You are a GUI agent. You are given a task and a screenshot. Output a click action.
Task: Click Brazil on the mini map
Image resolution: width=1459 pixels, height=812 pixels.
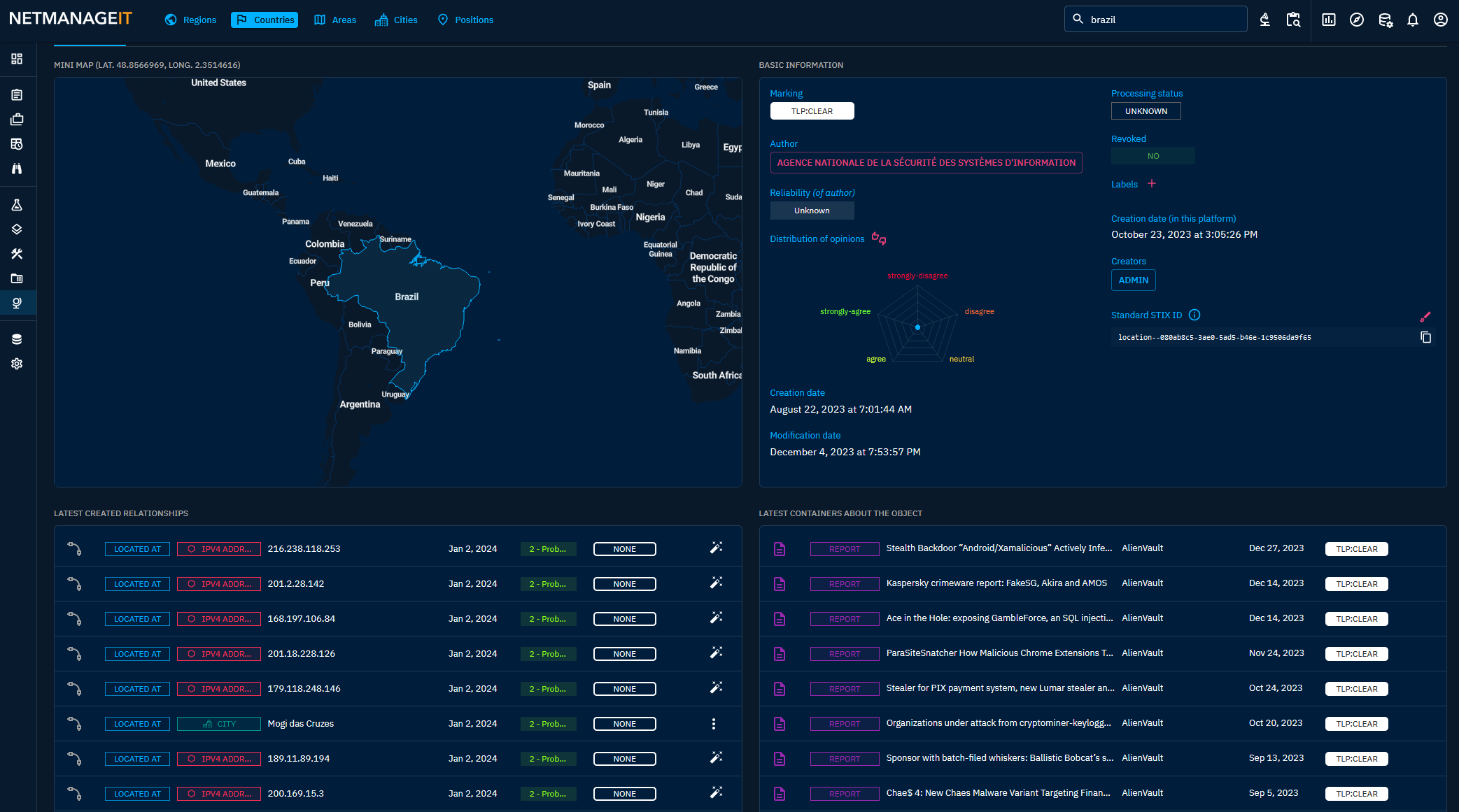point(406,297)
